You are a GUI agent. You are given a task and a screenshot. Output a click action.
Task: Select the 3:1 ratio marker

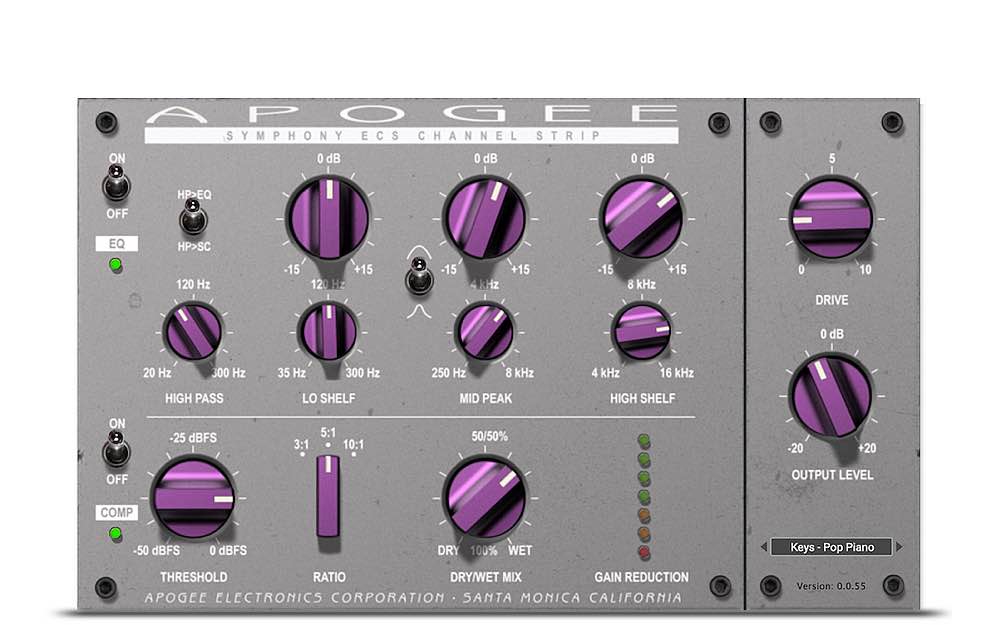tap(302, 445)
